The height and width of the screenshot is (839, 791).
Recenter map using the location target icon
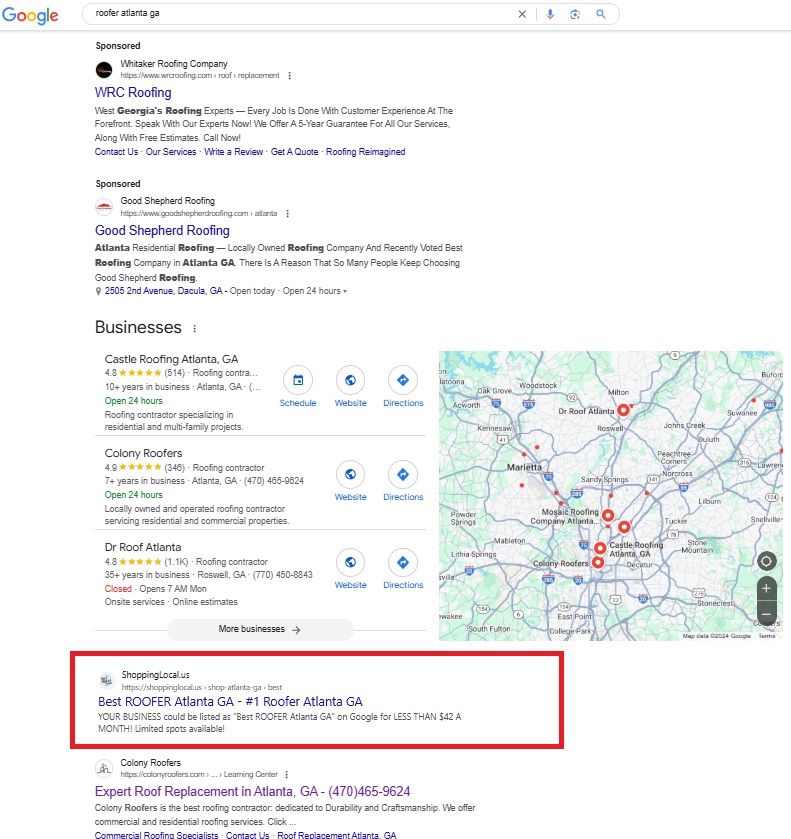[x=766, y=561]
